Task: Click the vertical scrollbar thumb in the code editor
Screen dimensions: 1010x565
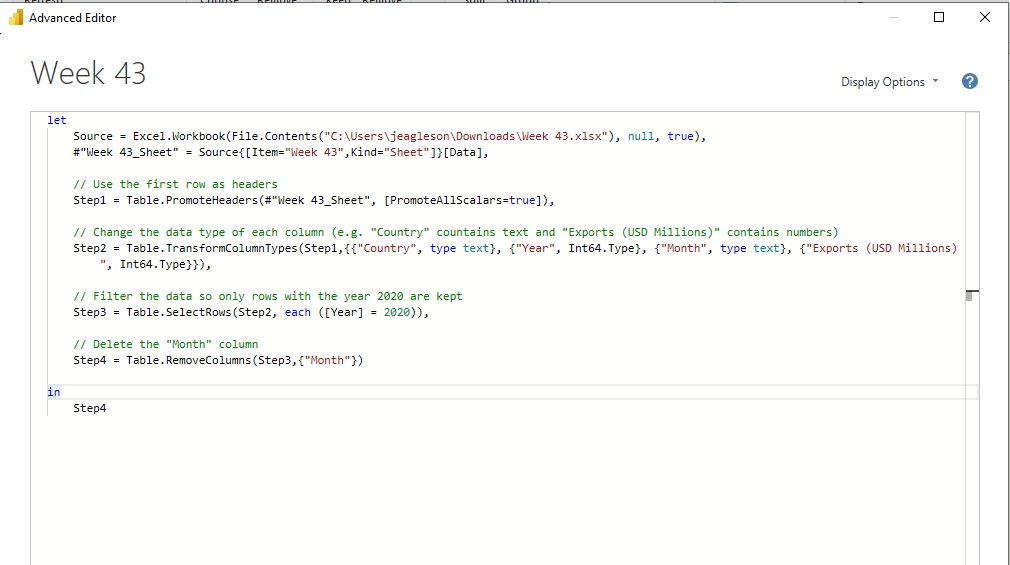Action: pos(969,296)
